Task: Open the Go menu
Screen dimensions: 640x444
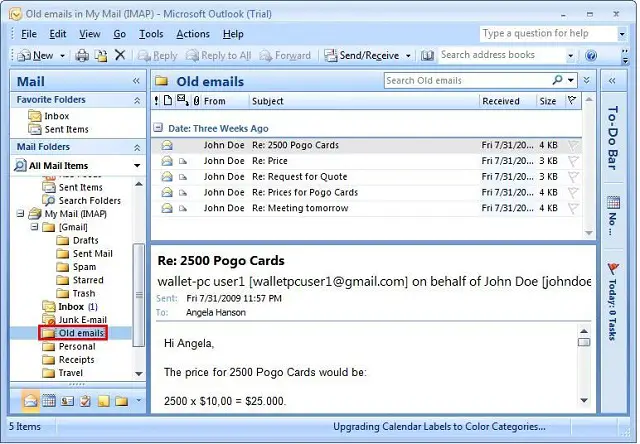Action: click(x=119, y=34)
